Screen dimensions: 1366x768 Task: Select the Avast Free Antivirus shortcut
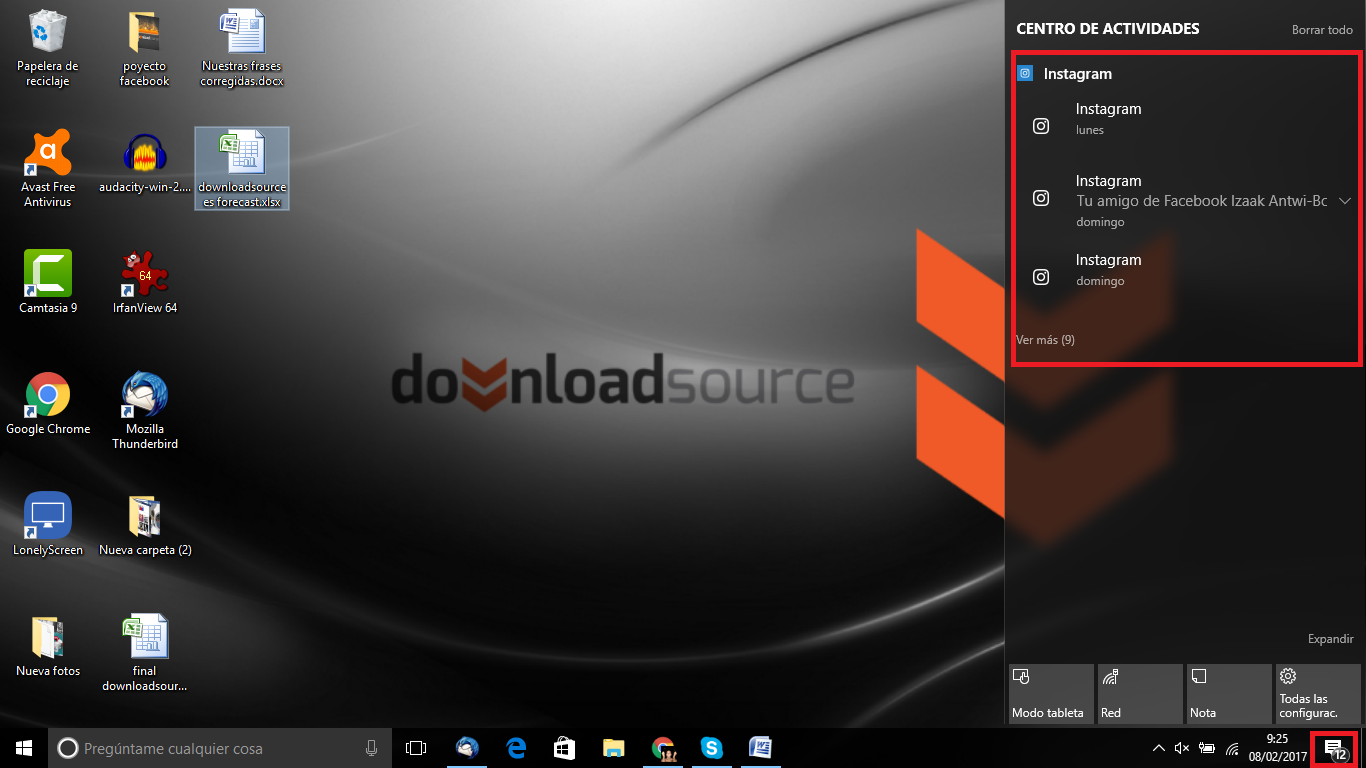coord(47,169)
